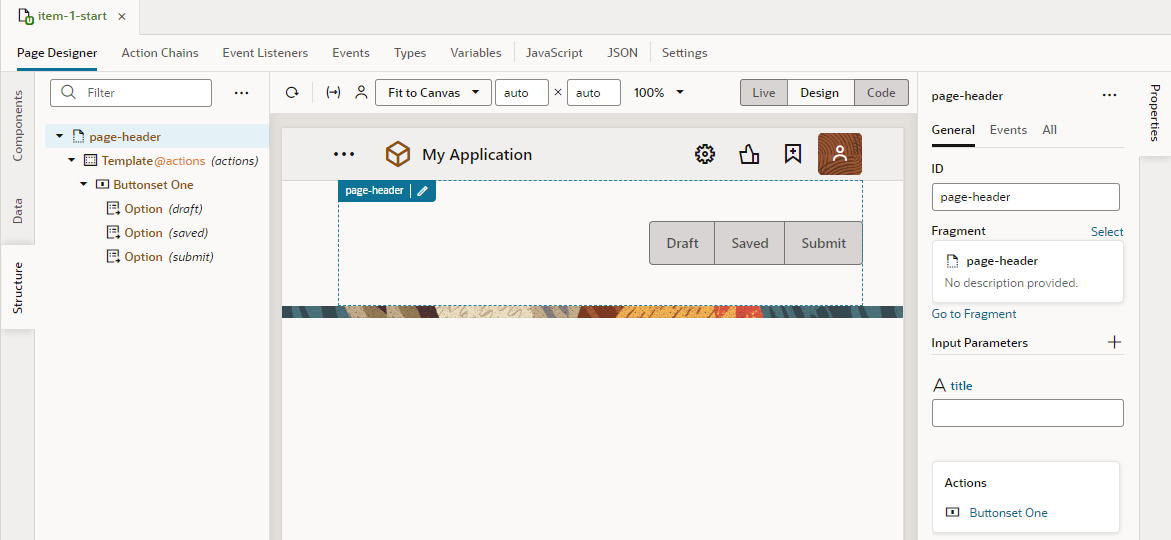Click the title parameter link
The image size is (1171, 540).
[x=961, y=386]
